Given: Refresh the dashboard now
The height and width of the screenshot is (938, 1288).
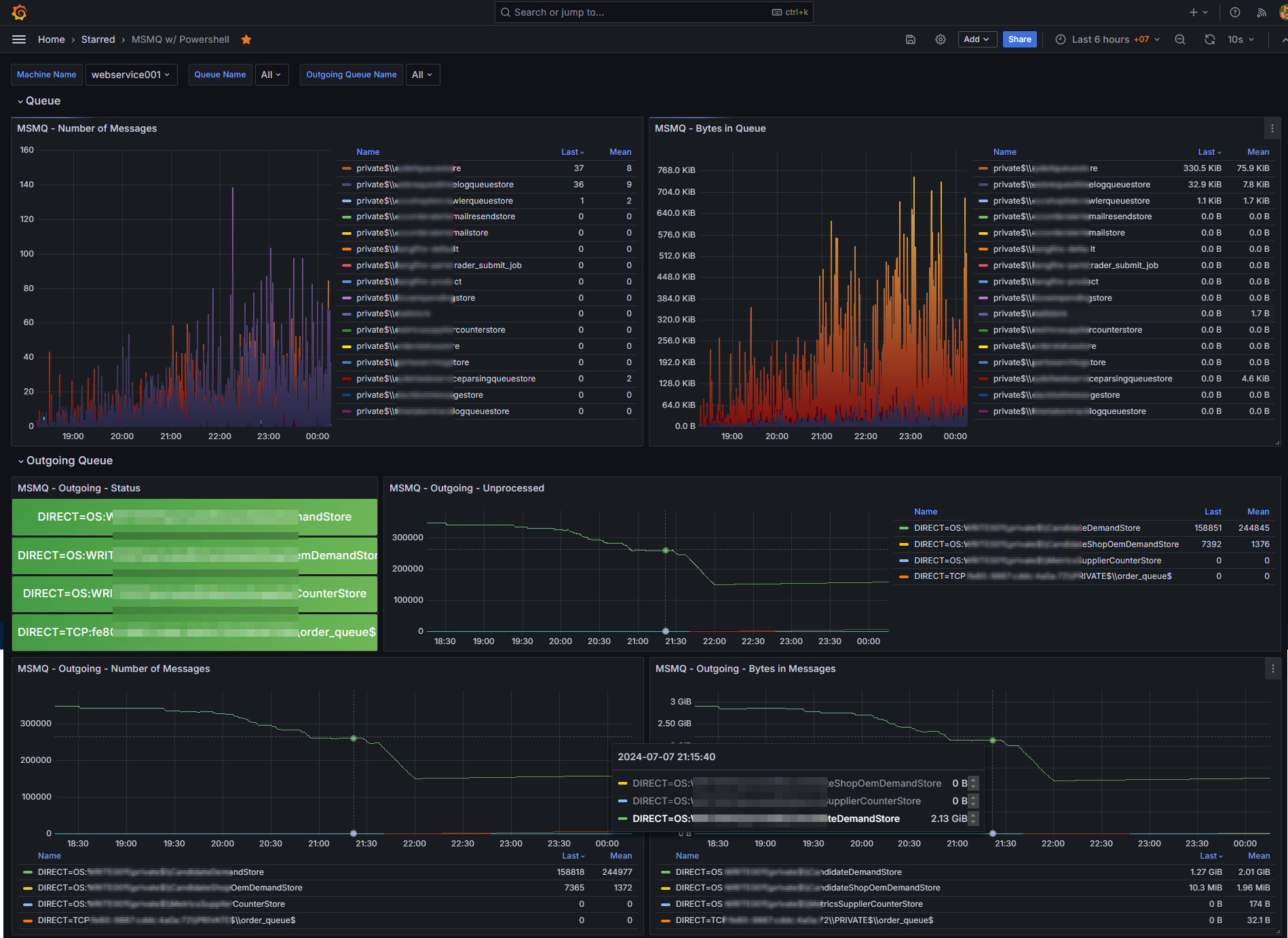Looking at the screenshot, I should tap(1210, 39).
